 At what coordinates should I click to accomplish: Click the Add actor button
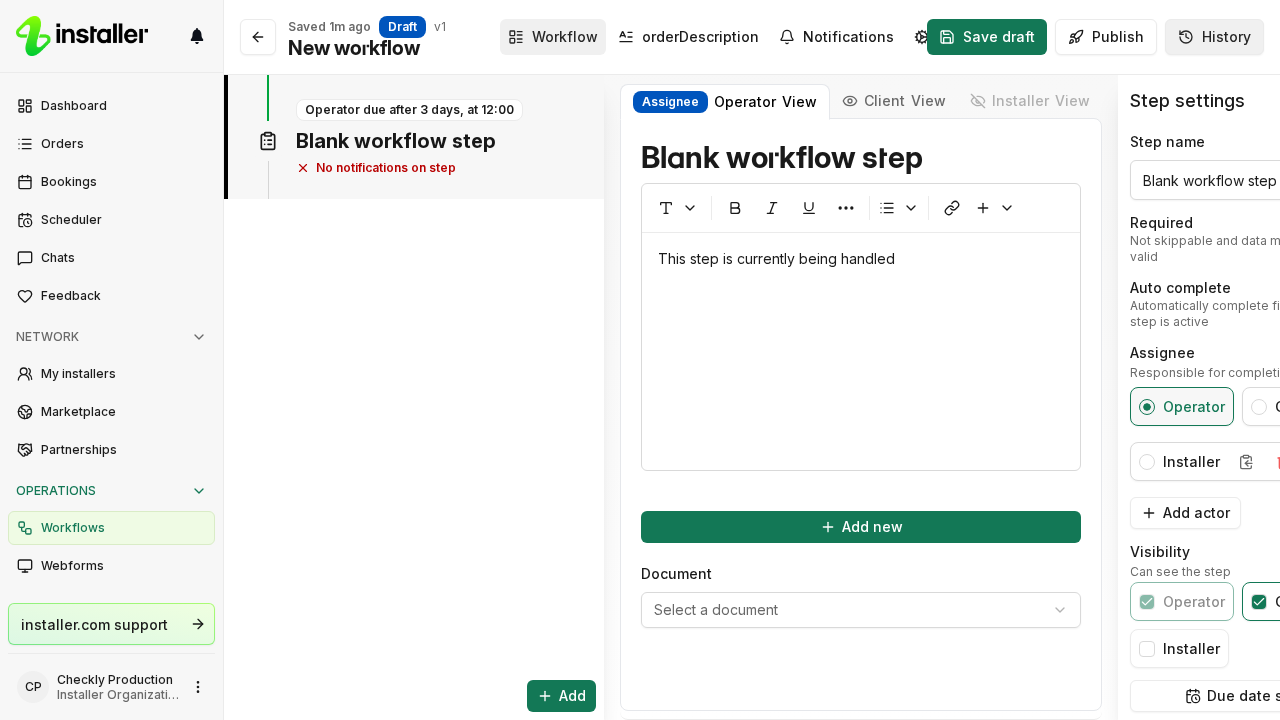pyautogui.click(x=1185, y=513)
